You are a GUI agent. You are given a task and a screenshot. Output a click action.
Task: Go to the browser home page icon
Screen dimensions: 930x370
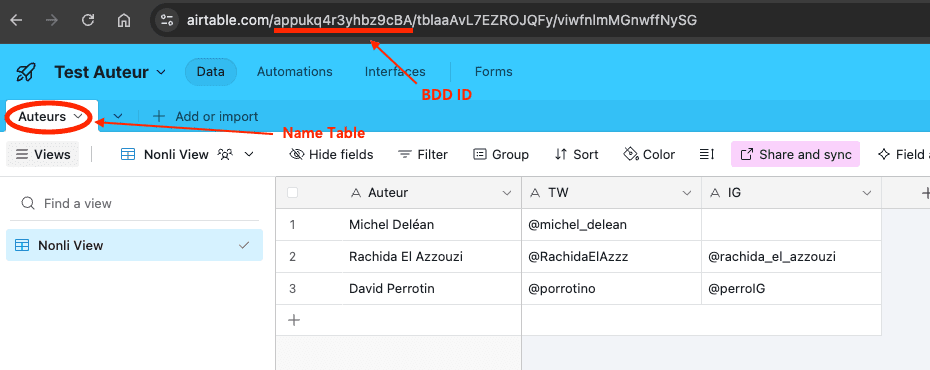tap(124, 20)
